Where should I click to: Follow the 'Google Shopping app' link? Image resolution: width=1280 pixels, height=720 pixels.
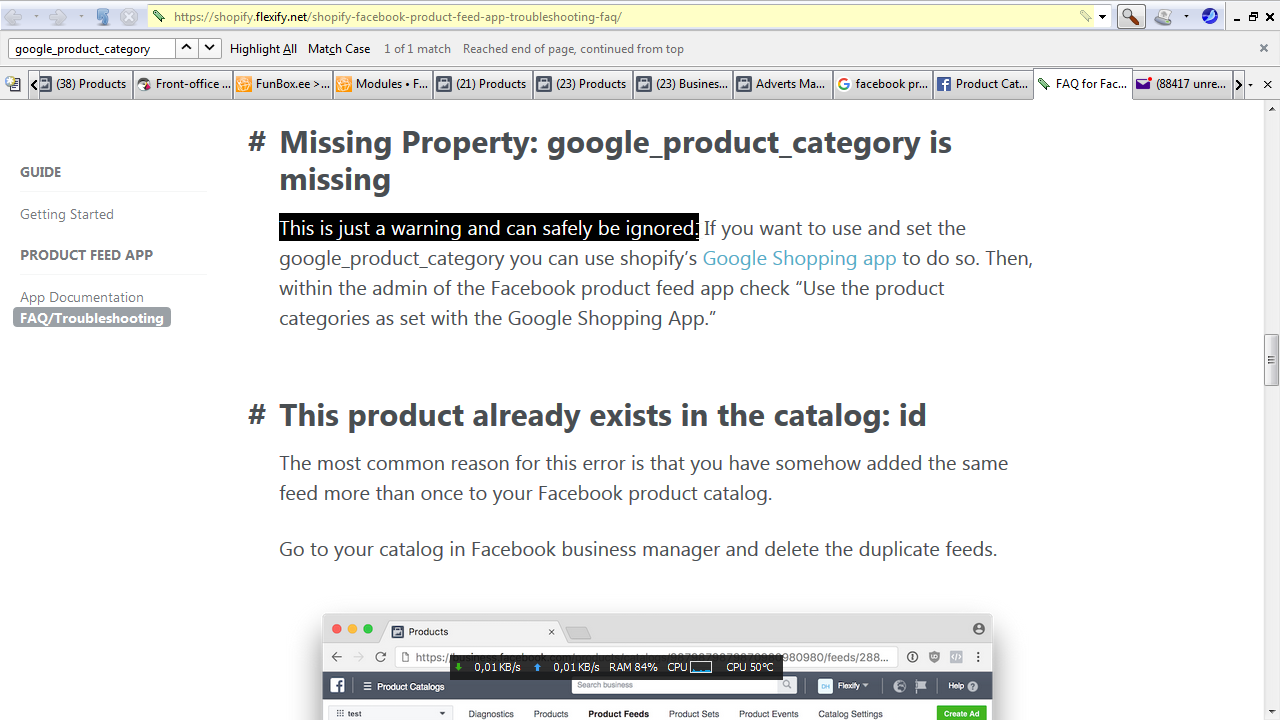point(799,258)
